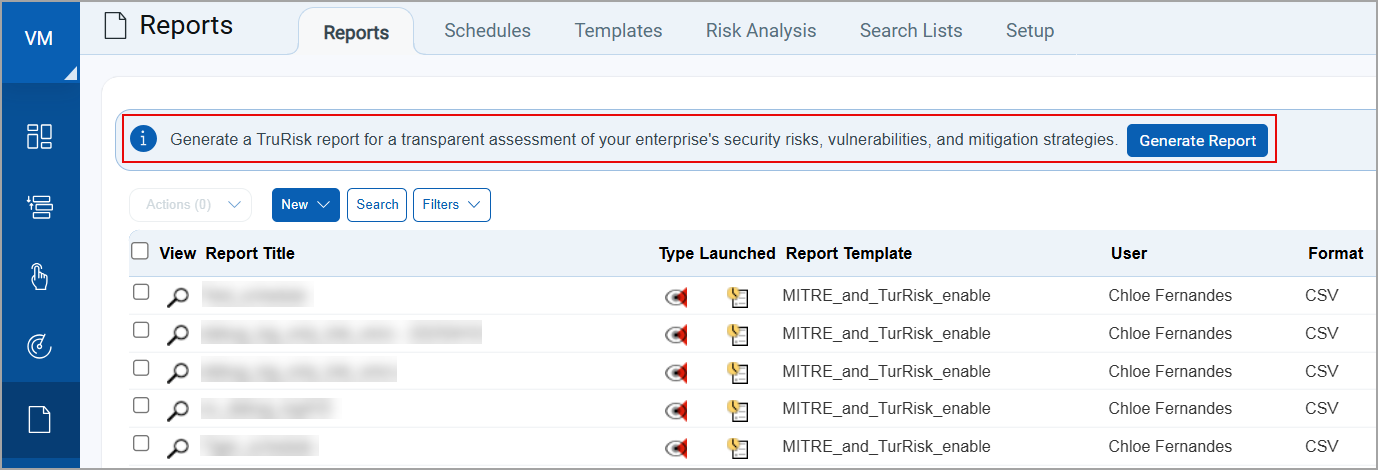This screenshot has height=470, width=1378.
Task: Select the Setup tab
Action: pos(1030,31)
